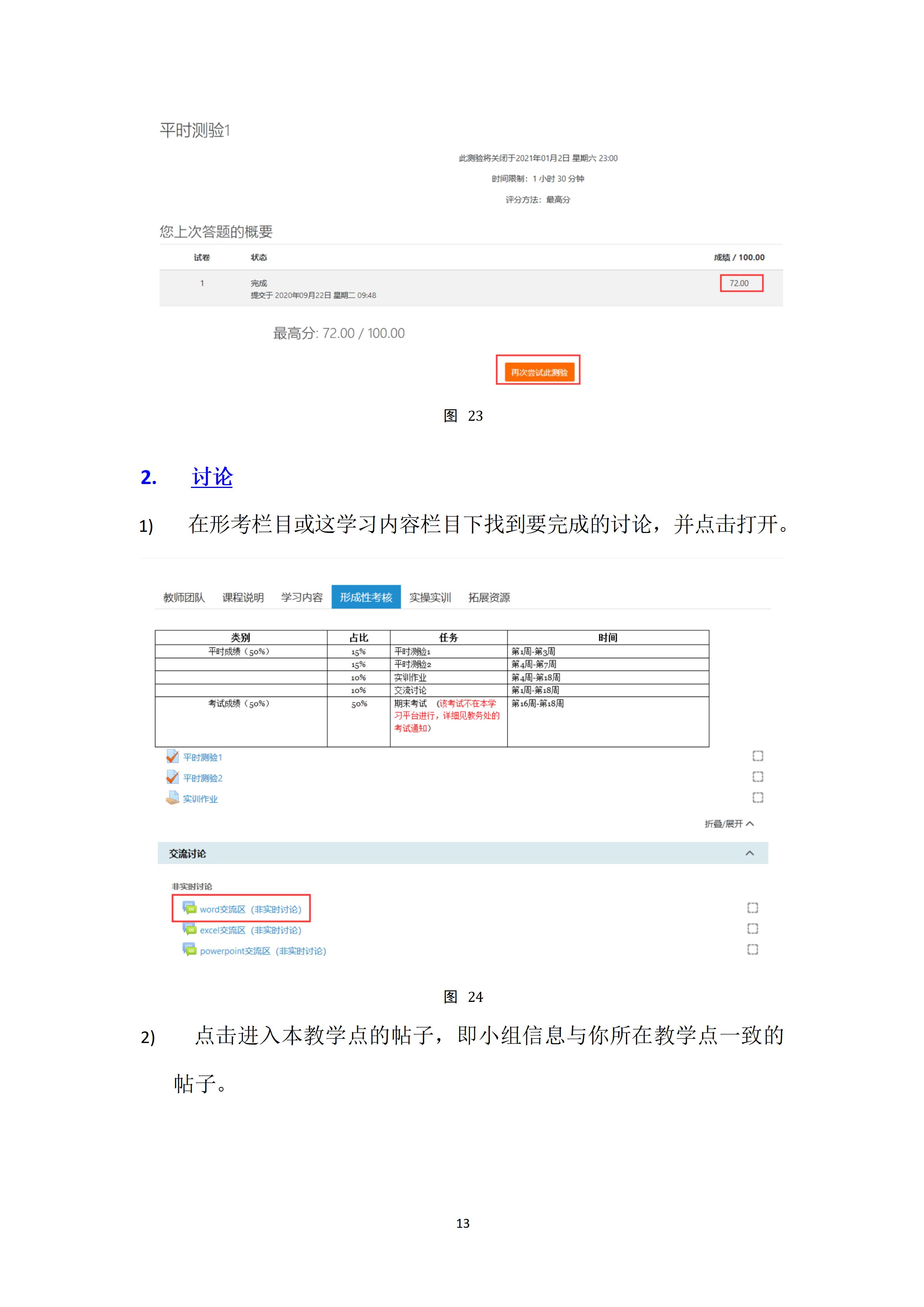Image resolution: width=924 pixels, height=1307 pixels.
Task: Tick completion box for word交流区
Action: pos(753,908)
